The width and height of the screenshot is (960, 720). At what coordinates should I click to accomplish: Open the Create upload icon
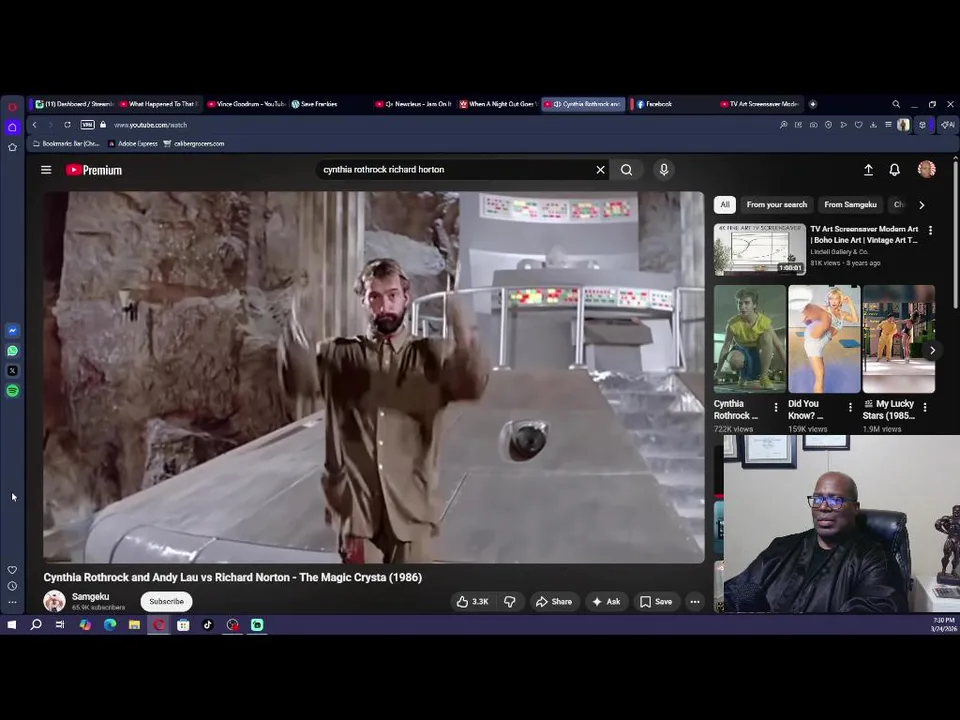868,170
